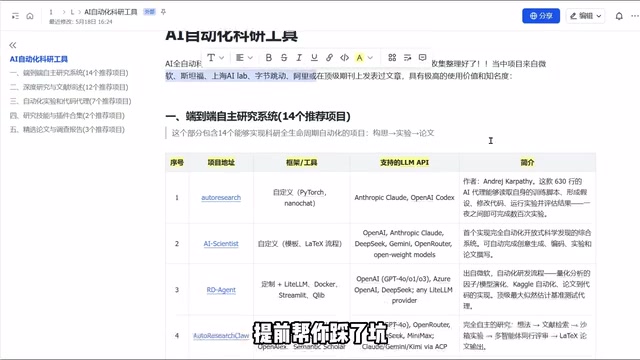Jump to 三、自动化实验和代码代理 outline item
Viewport: 640px width, 360px height.
coord(71,101)
